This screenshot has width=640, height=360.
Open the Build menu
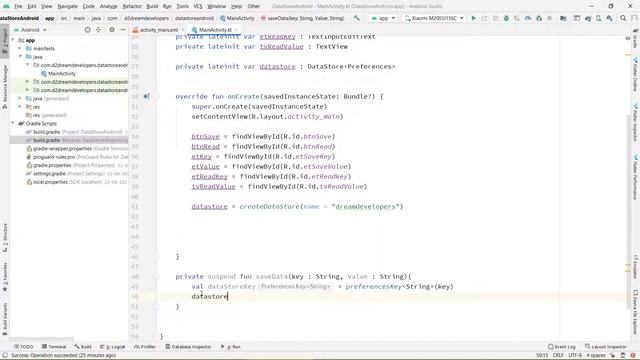click(x=152, y=6)
